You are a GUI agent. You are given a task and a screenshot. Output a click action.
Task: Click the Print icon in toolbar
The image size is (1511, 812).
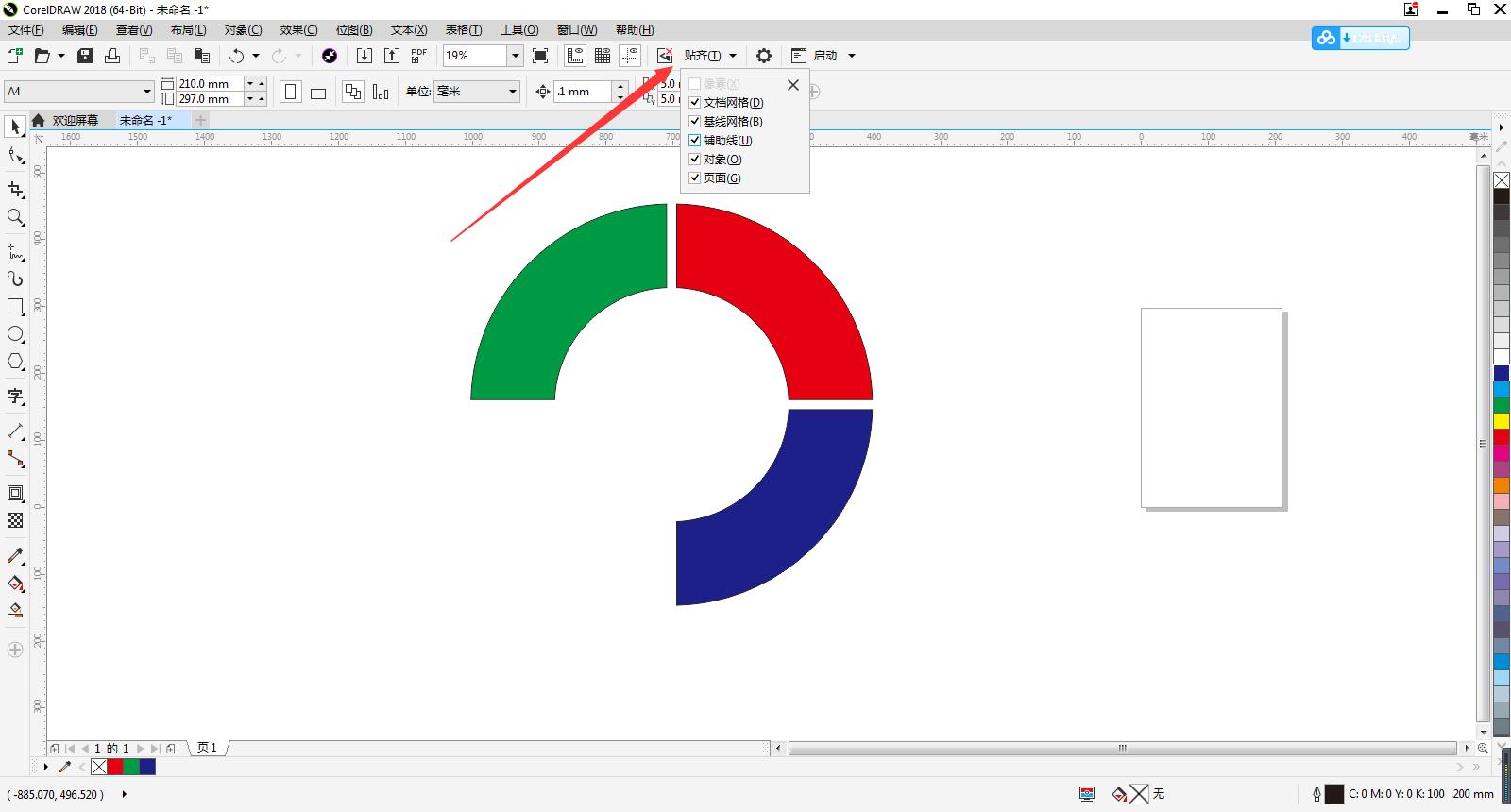pos(112,56)
